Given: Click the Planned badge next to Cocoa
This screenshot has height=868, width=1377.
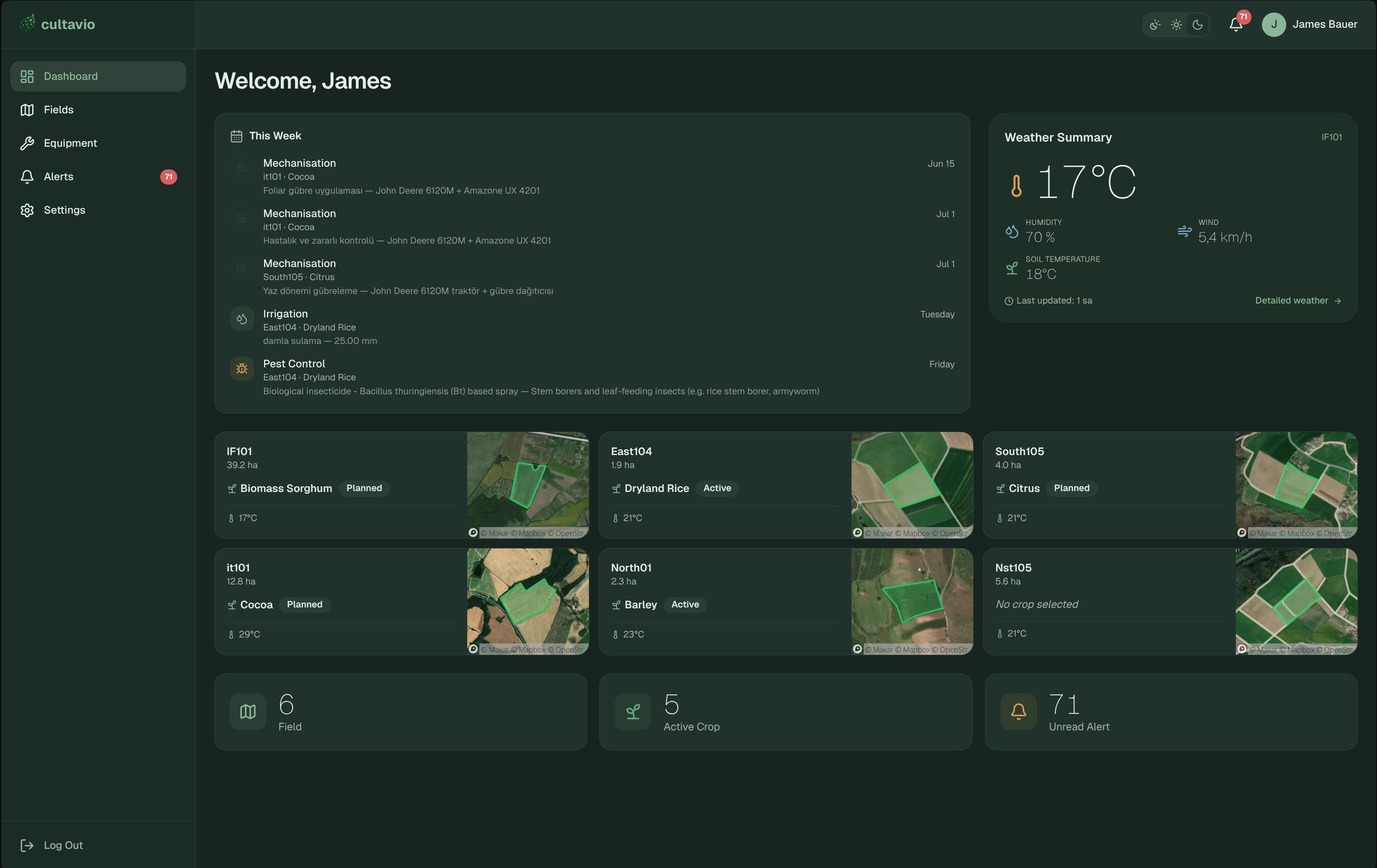Looking at the screenshot, I should [x=305, y=604].
